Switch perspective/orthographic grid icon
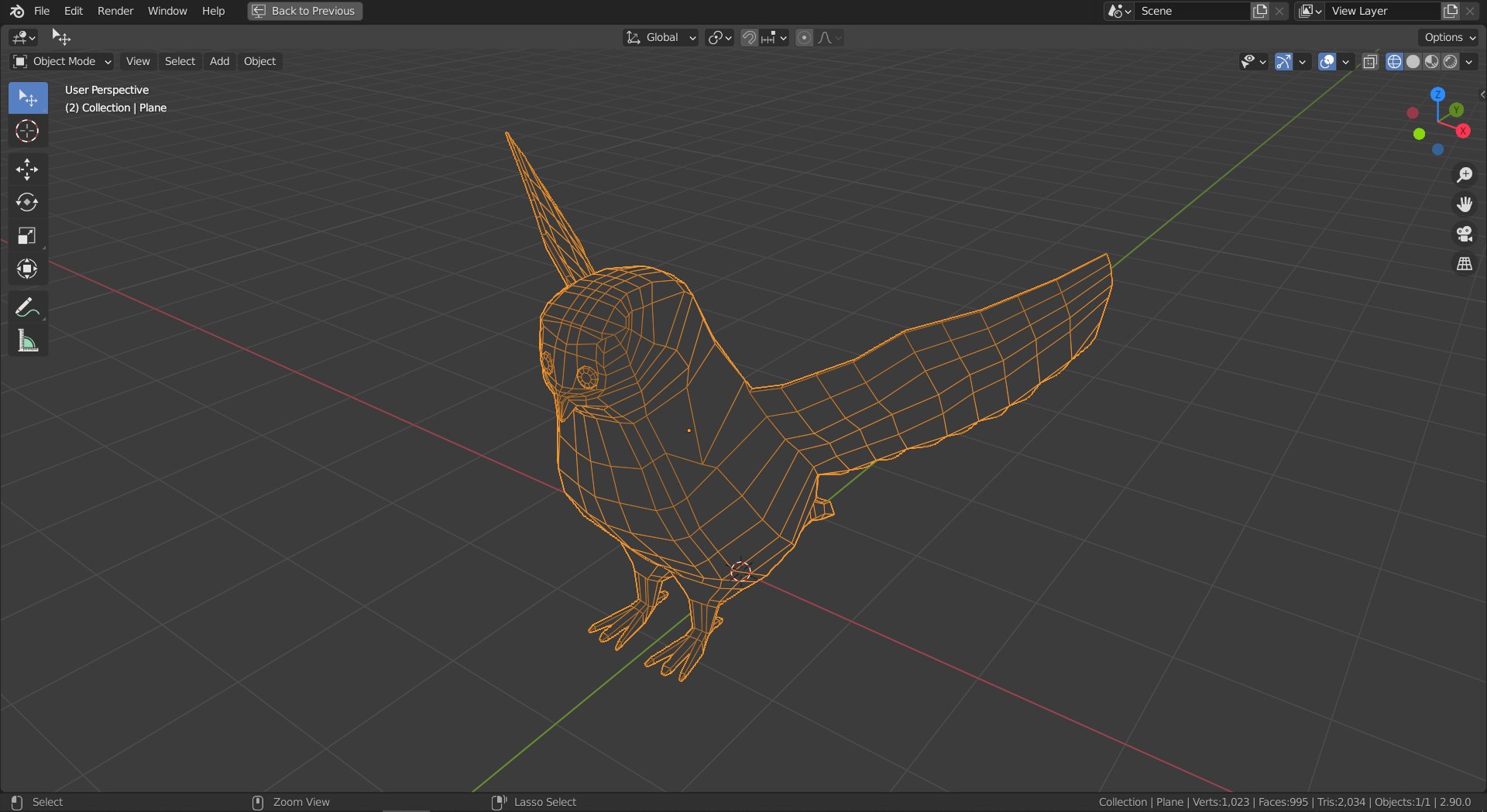The height and width of the screenshot is (812, 1487). tap(1464, 264)
